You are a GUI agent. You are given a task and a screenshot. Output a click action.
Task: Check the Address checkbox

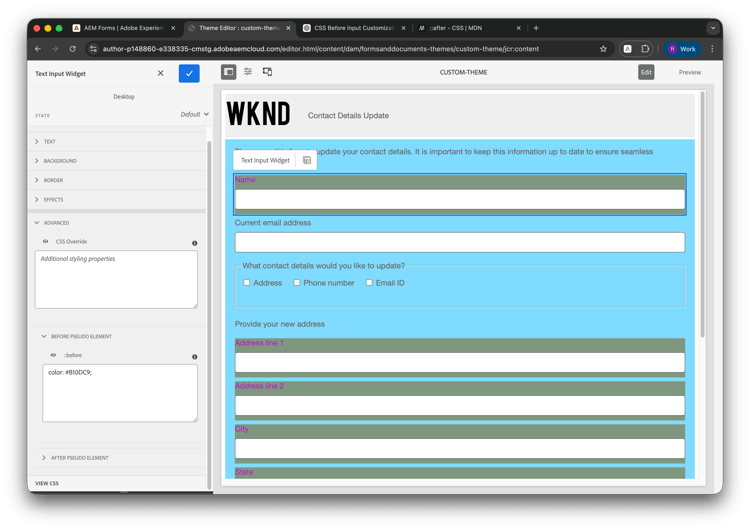(x=246, y=283)
